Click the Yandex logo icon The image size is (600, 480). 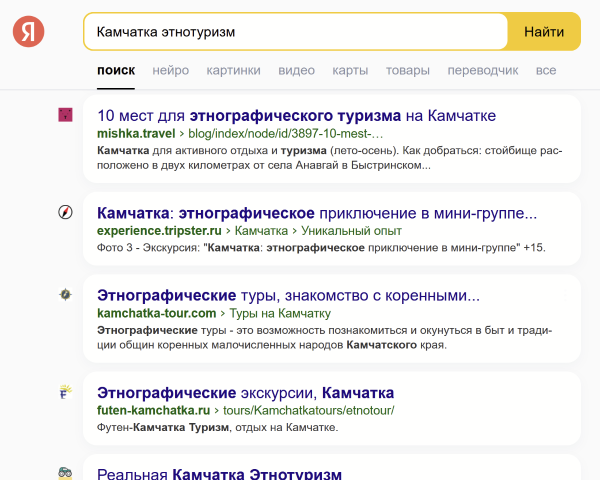pyautogui.click(x=29, y=32)
